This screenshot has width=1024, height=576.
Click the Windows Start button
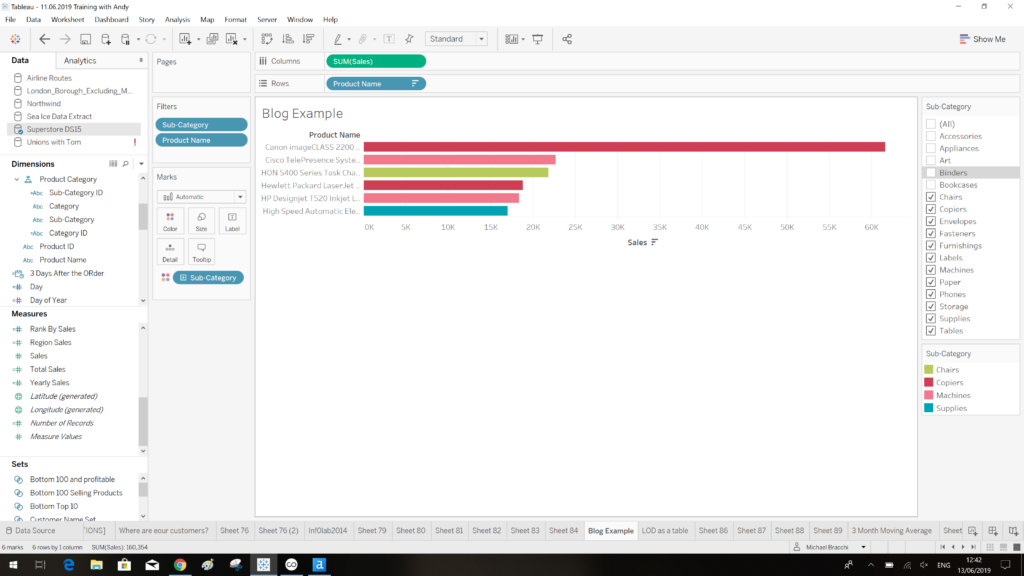coord(13,565)
